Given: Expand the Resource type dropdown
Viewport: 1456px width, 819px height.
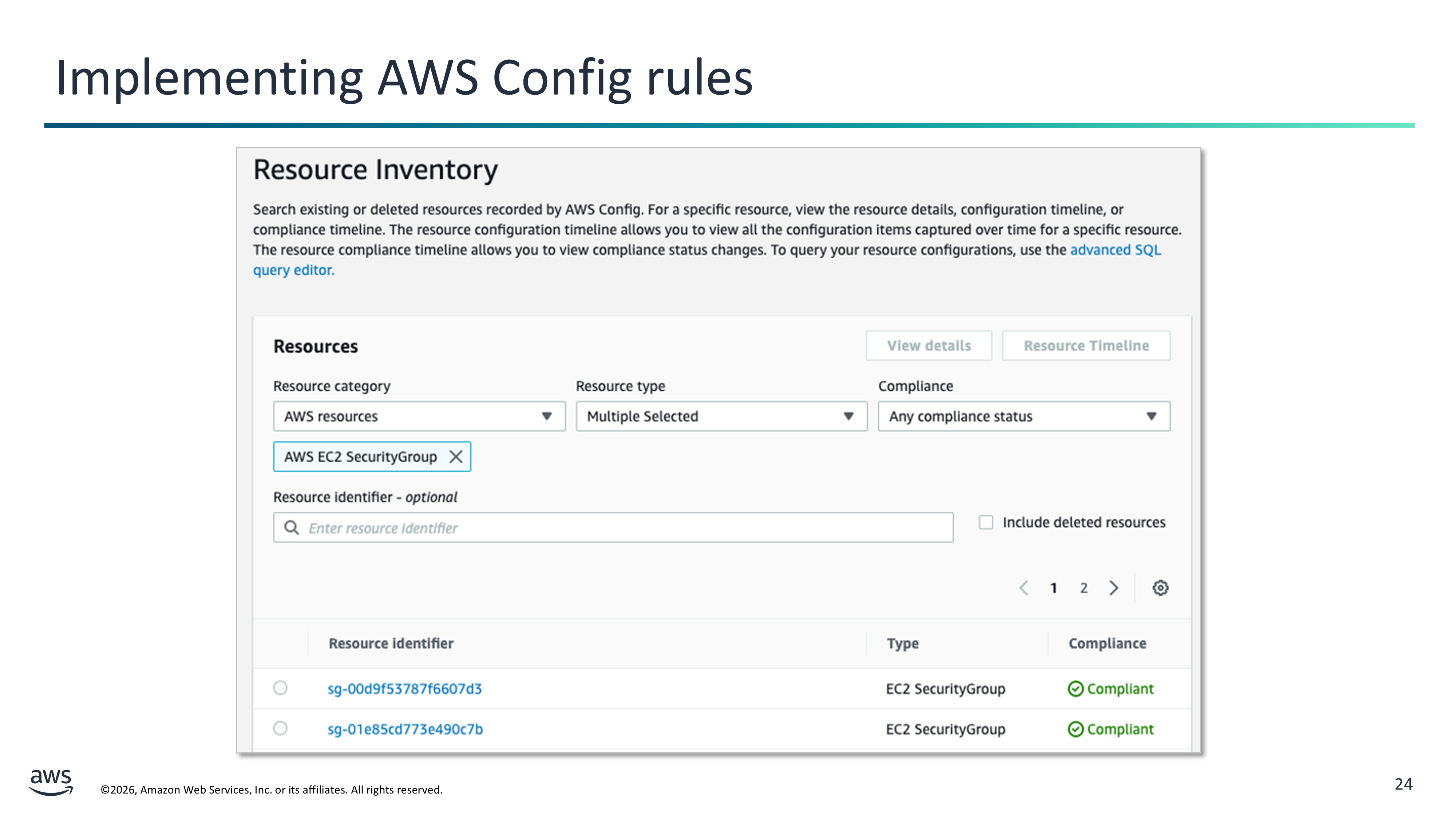Looking at the screenshot, I should pyautogui.click(x=721, y=416).
